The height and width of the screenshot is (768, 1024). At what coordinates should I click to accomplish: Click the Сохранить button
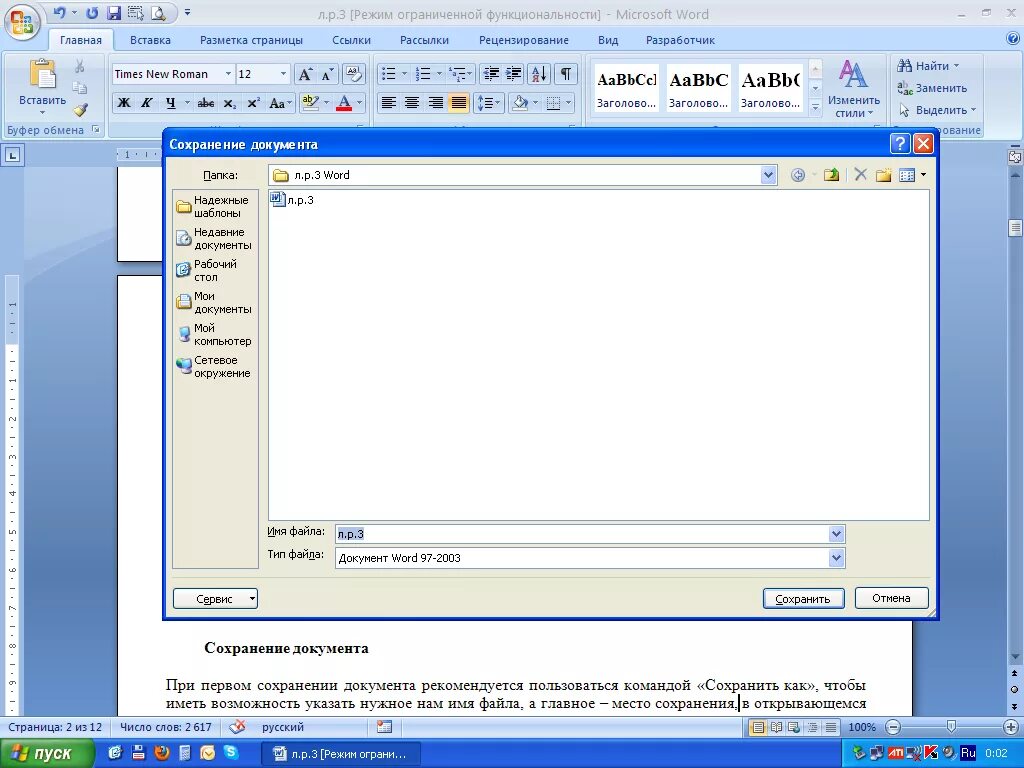pyautogui.click(x=803, y=598)
